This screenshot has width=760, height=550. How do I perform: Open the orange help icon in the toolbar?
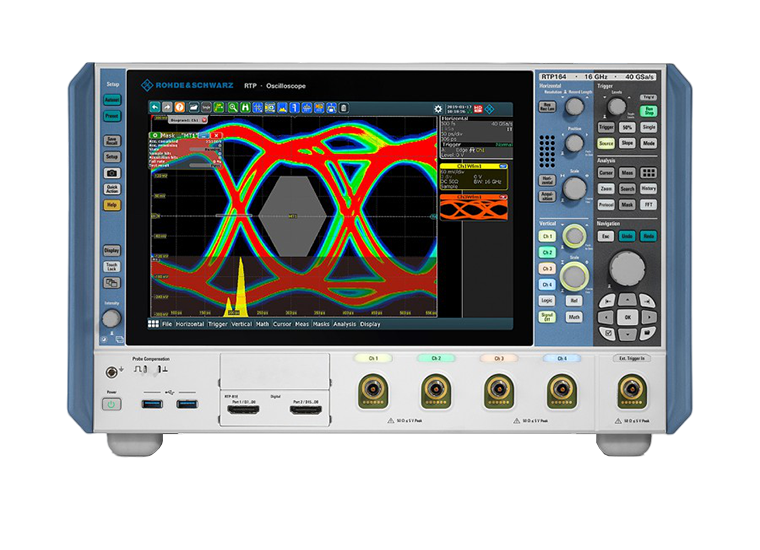(x=179, y=108)
